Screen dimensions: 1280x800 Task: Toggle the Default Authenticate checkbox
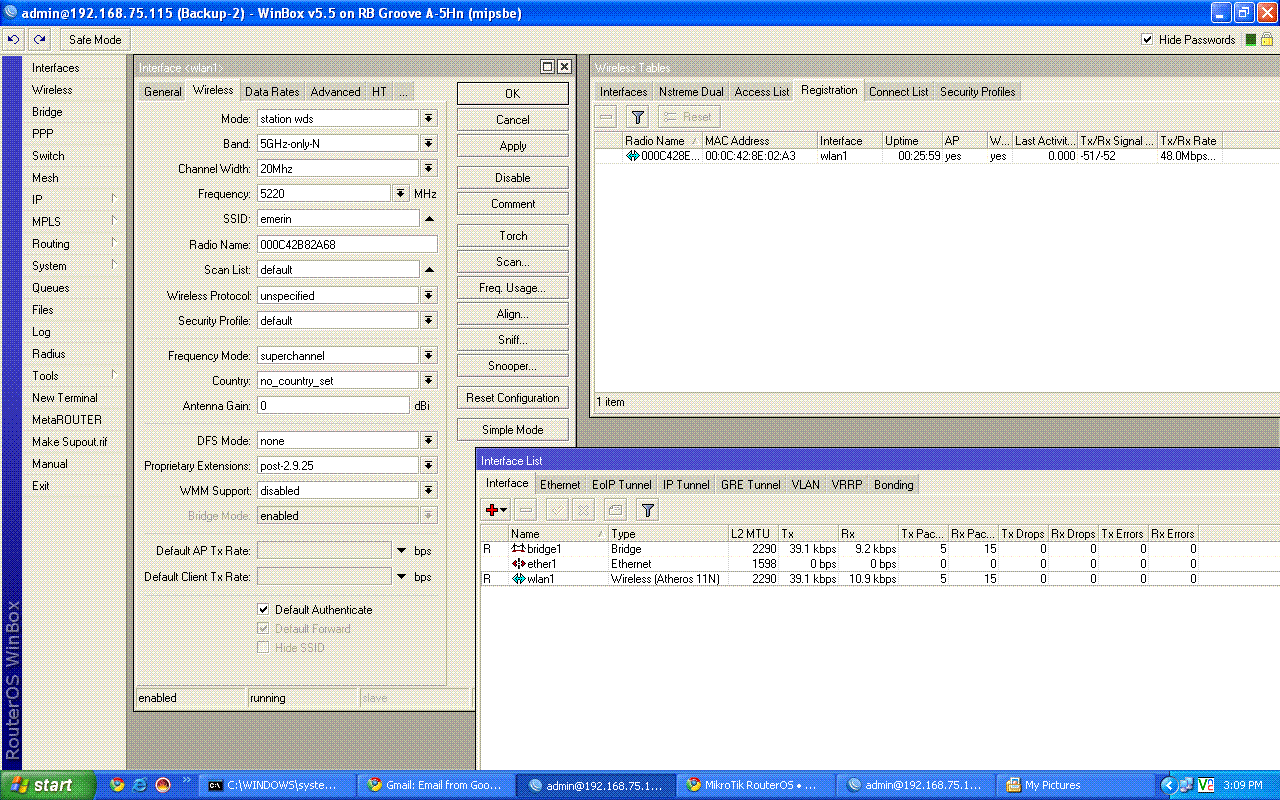[x=263, y=610]
